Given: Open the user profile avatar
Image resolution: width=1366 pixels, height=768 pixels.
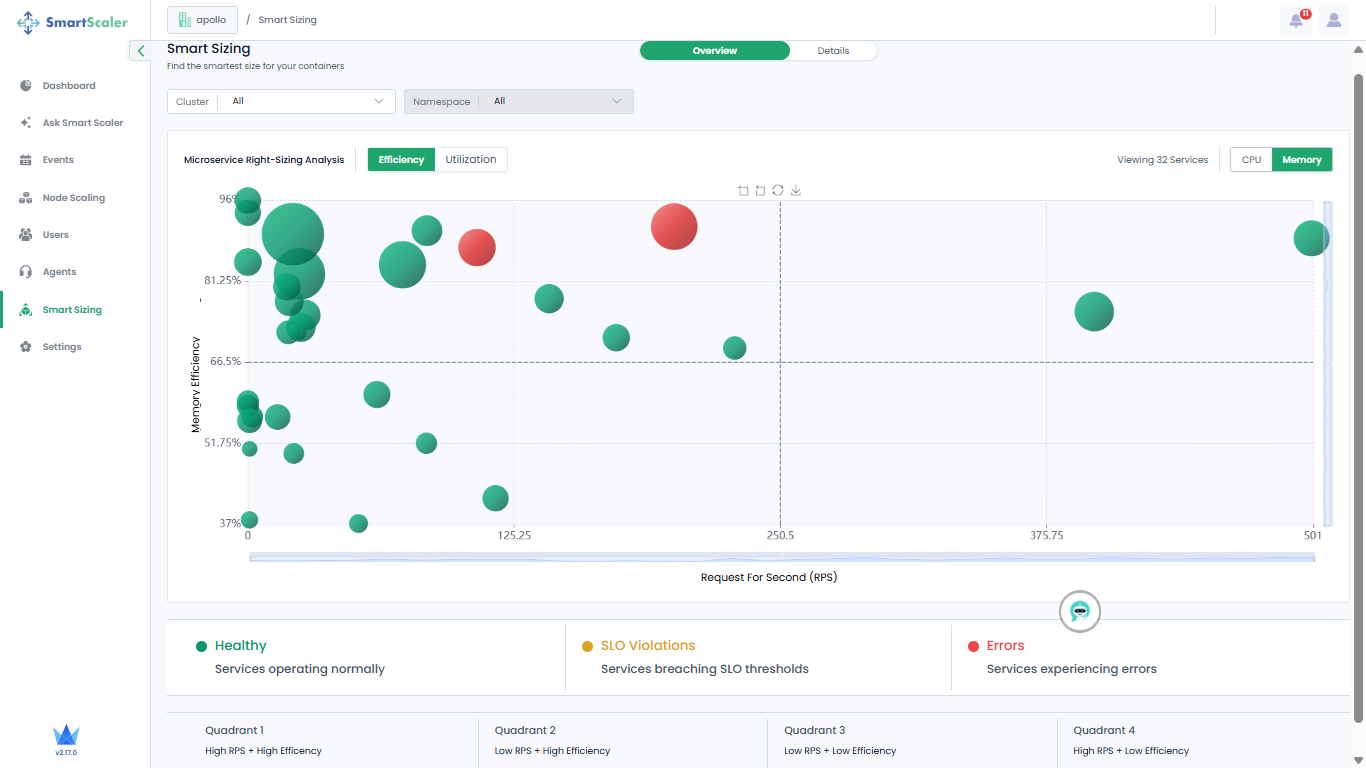Looking at the screenshot, I should click(x=1334, y=20).
